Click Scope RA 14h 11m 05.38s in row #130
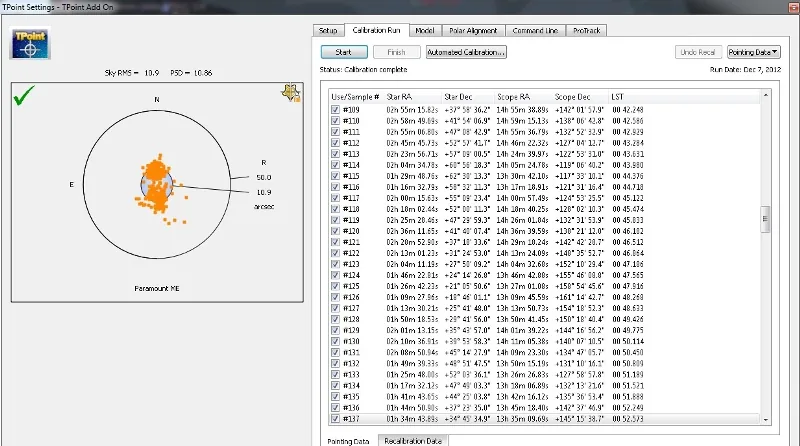This screenshot has height=446, width=800. (522, 341)
